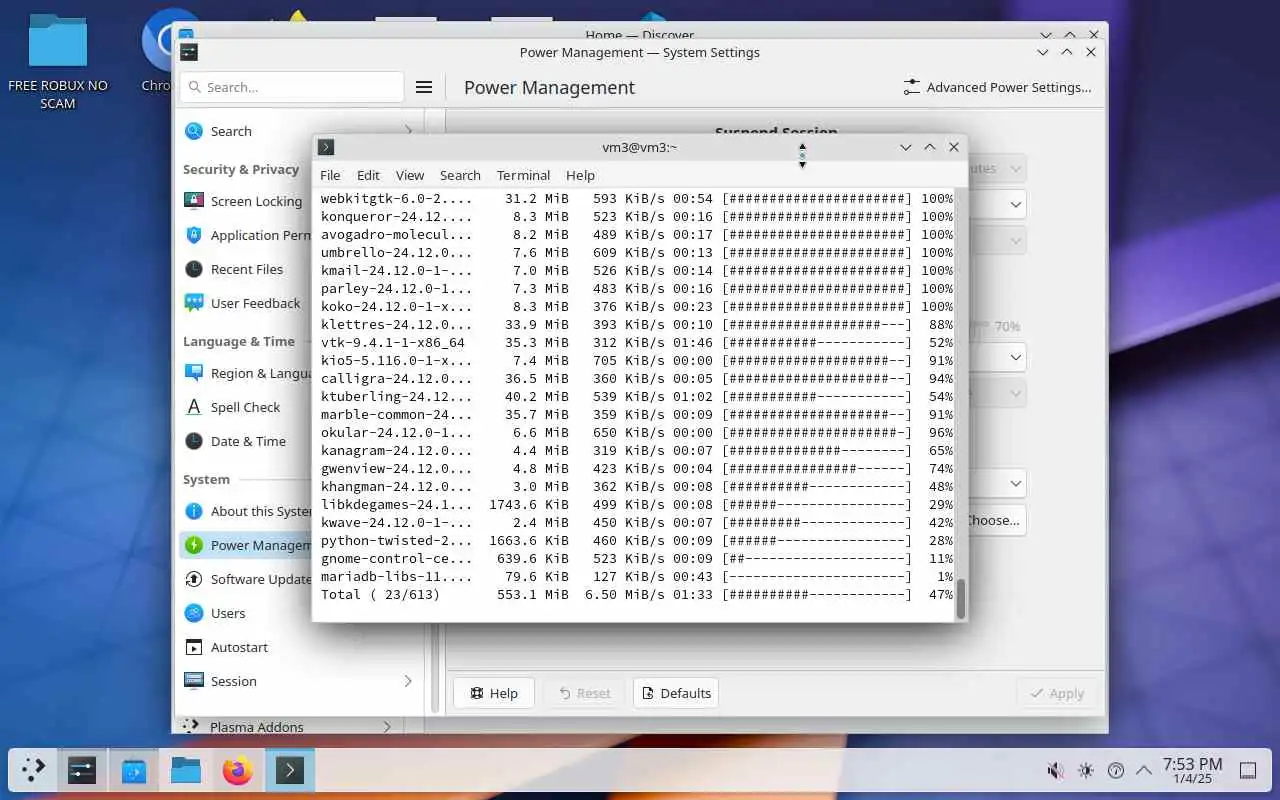Open Date & Time settings entry
This screenshot has width=1280, height=800.
pos(247,441)
